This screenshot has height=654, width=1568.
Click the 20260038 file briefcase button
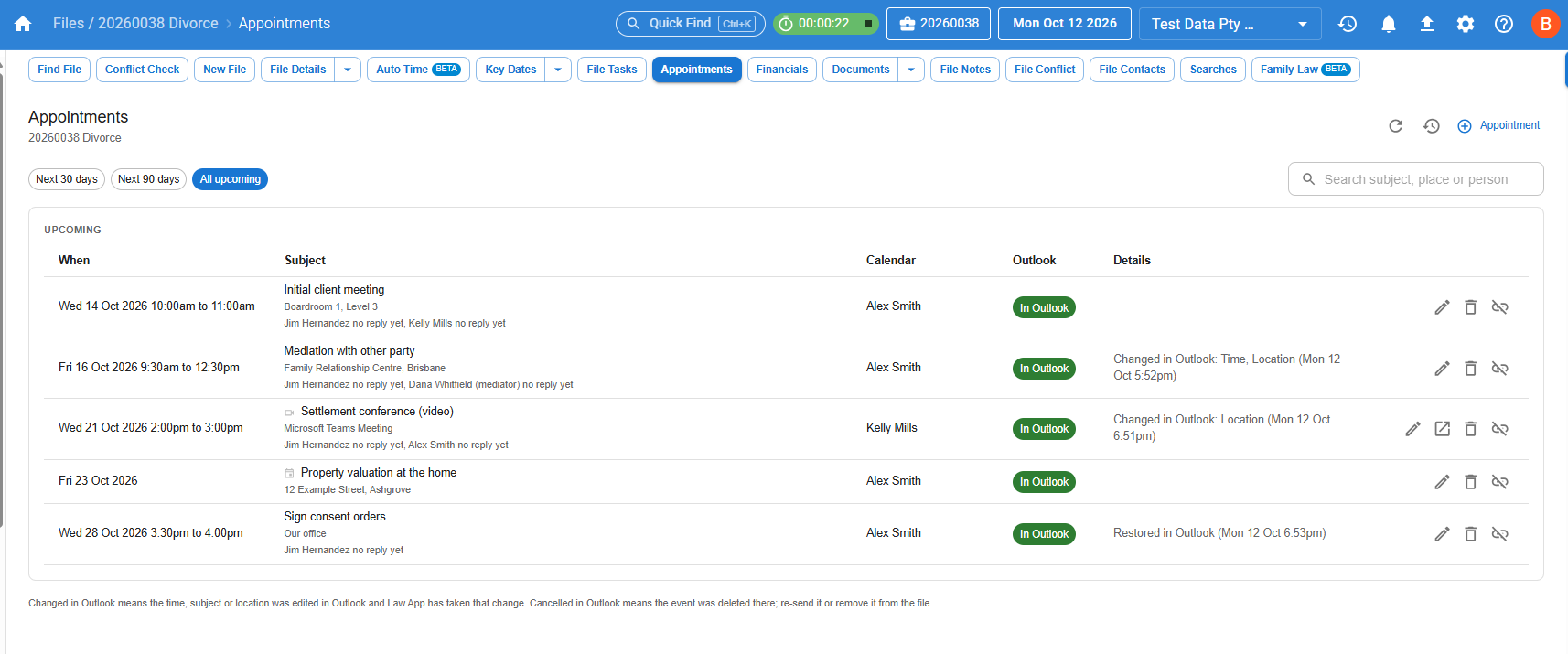click(939, 24)
